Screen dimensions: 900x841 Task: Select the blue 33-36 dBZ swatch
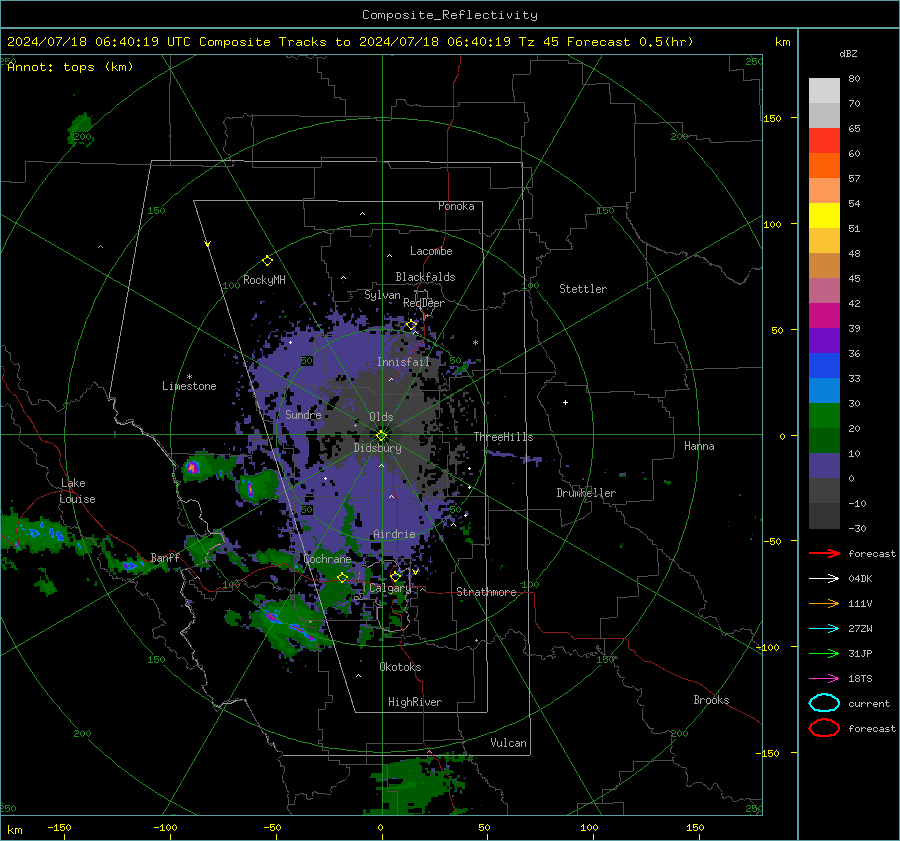pos(824,366)
